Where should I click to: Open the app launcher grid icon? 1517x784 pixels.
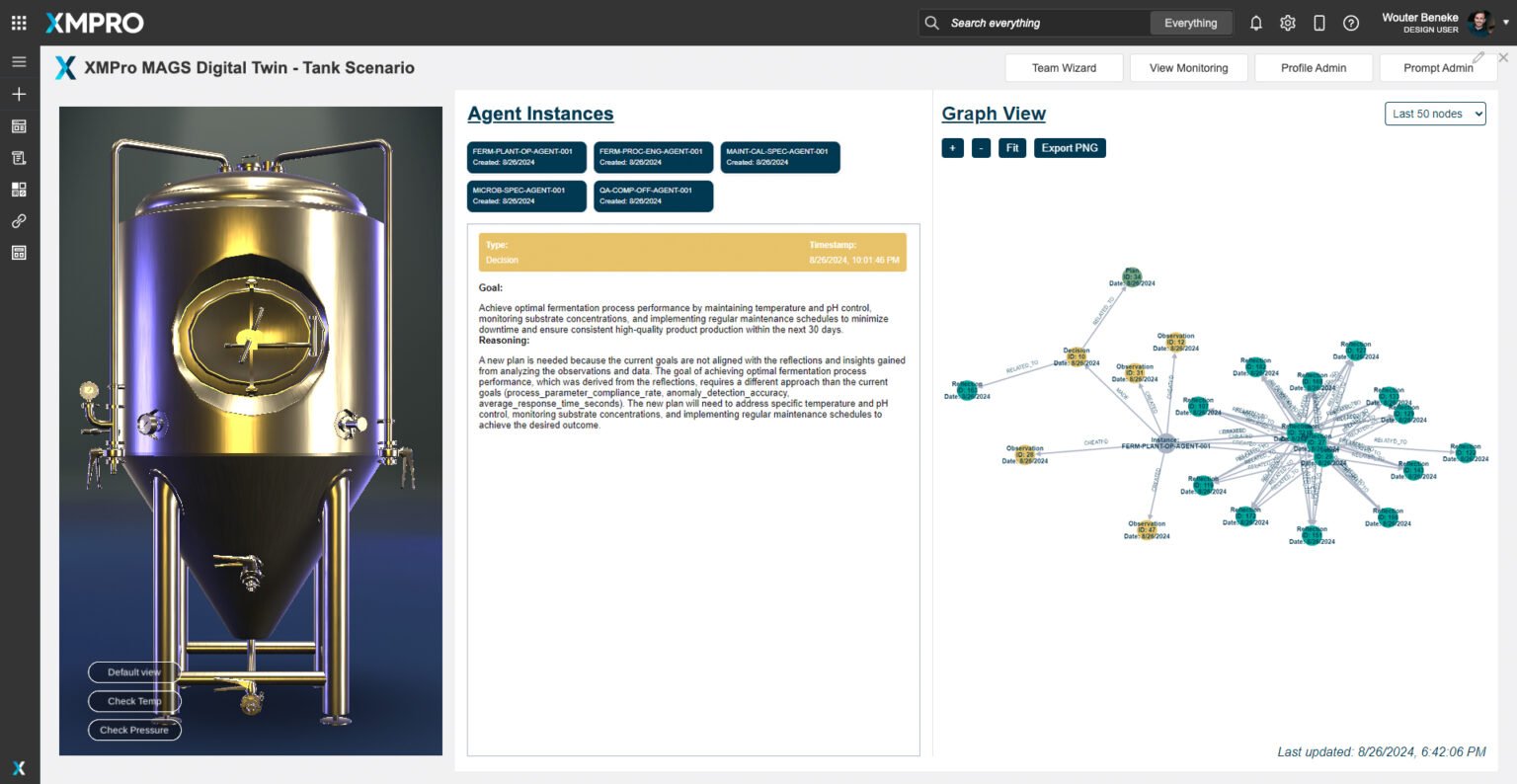pos(19,23)
